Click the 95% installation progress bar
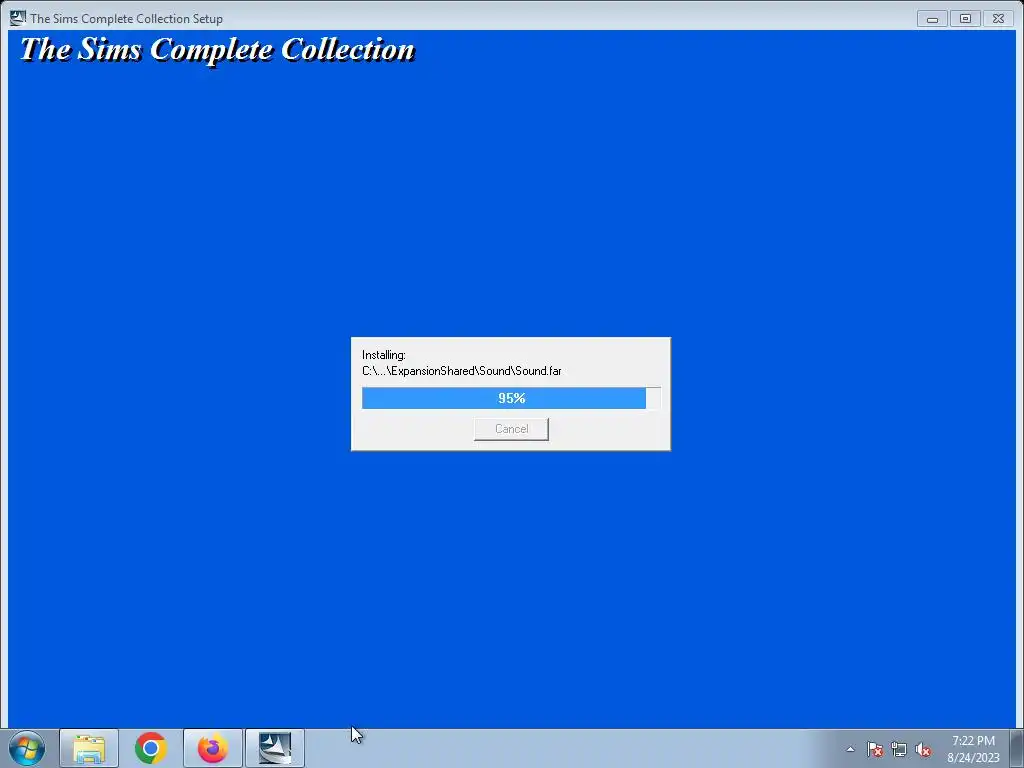Viewport: 1024px width, 768px height. (x=511, y=398)
